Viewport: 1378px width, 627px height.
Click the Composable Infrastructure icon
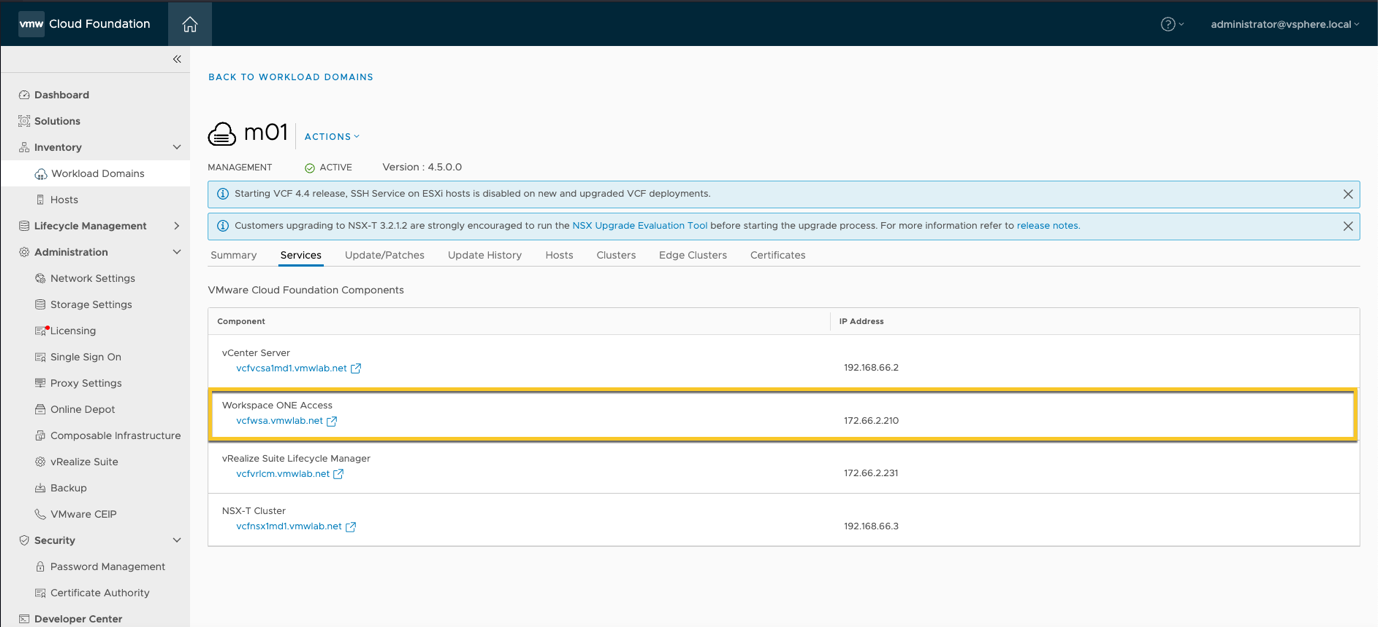tap(40, 436)
